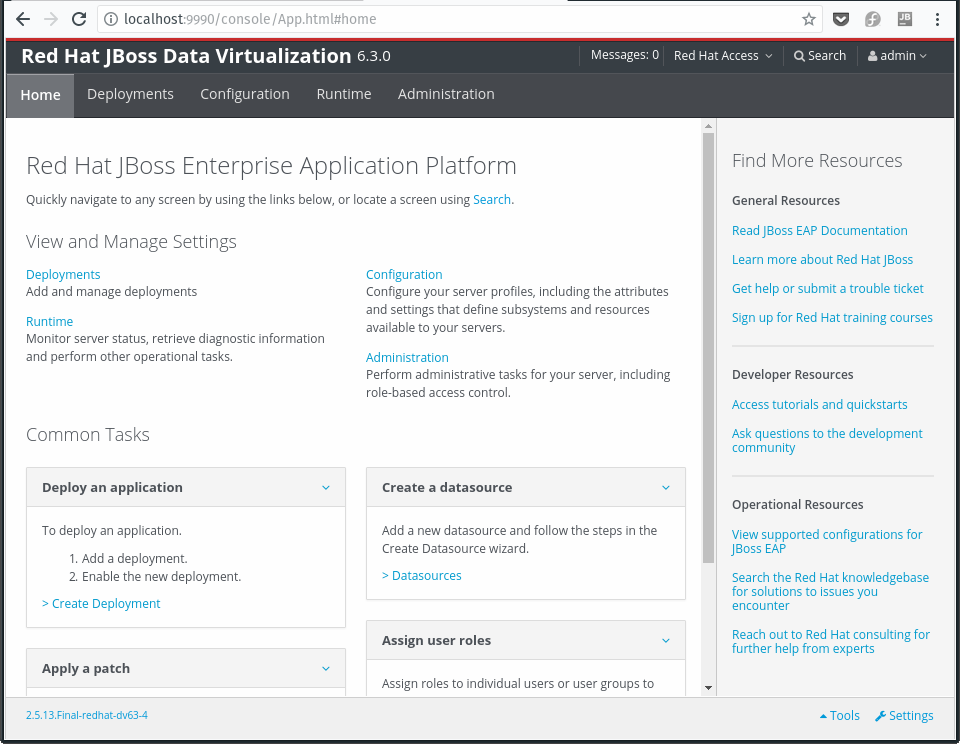Open the Deployments link under View and Manage Settings
The image size is (960, 744).
pyautogui.click(x=63, y=274)
